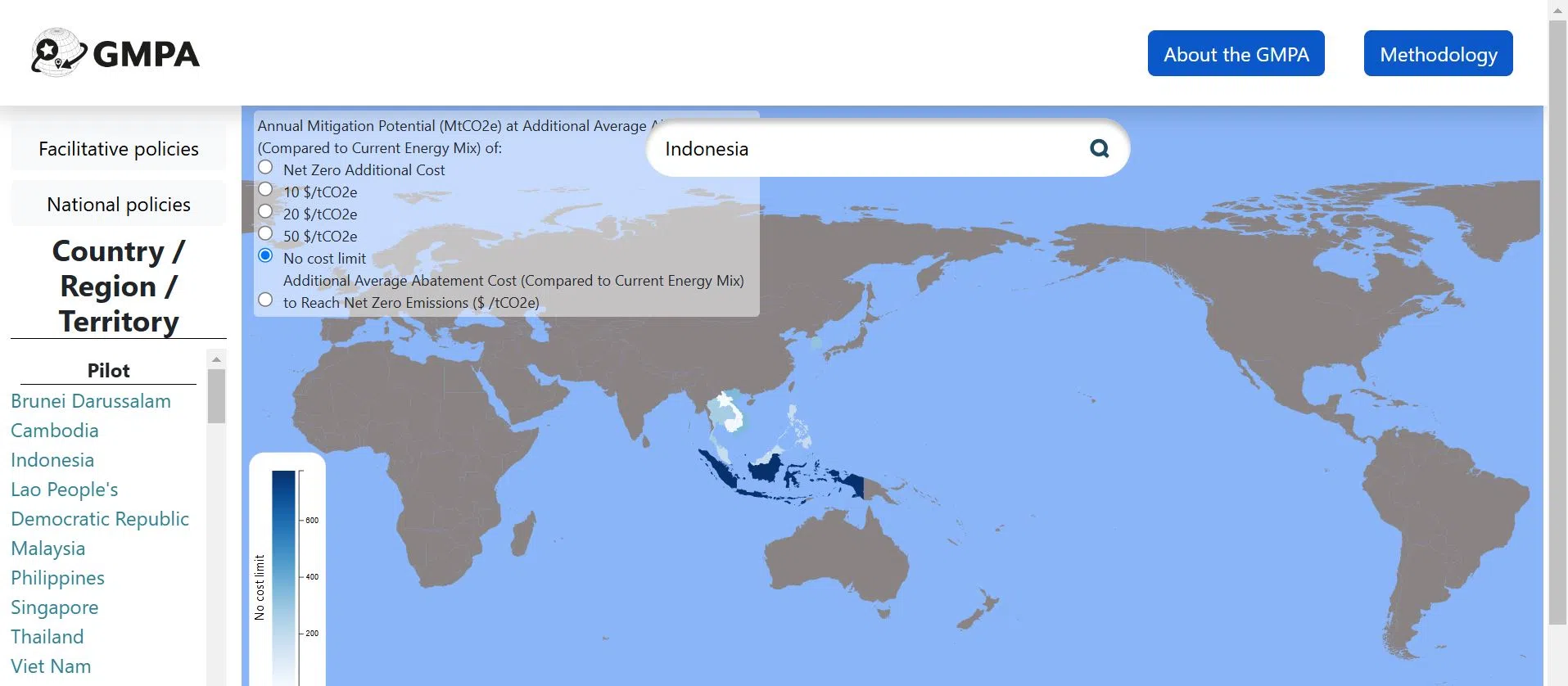
Task: Click the search magnifier icon
Action: [1099, 148]
